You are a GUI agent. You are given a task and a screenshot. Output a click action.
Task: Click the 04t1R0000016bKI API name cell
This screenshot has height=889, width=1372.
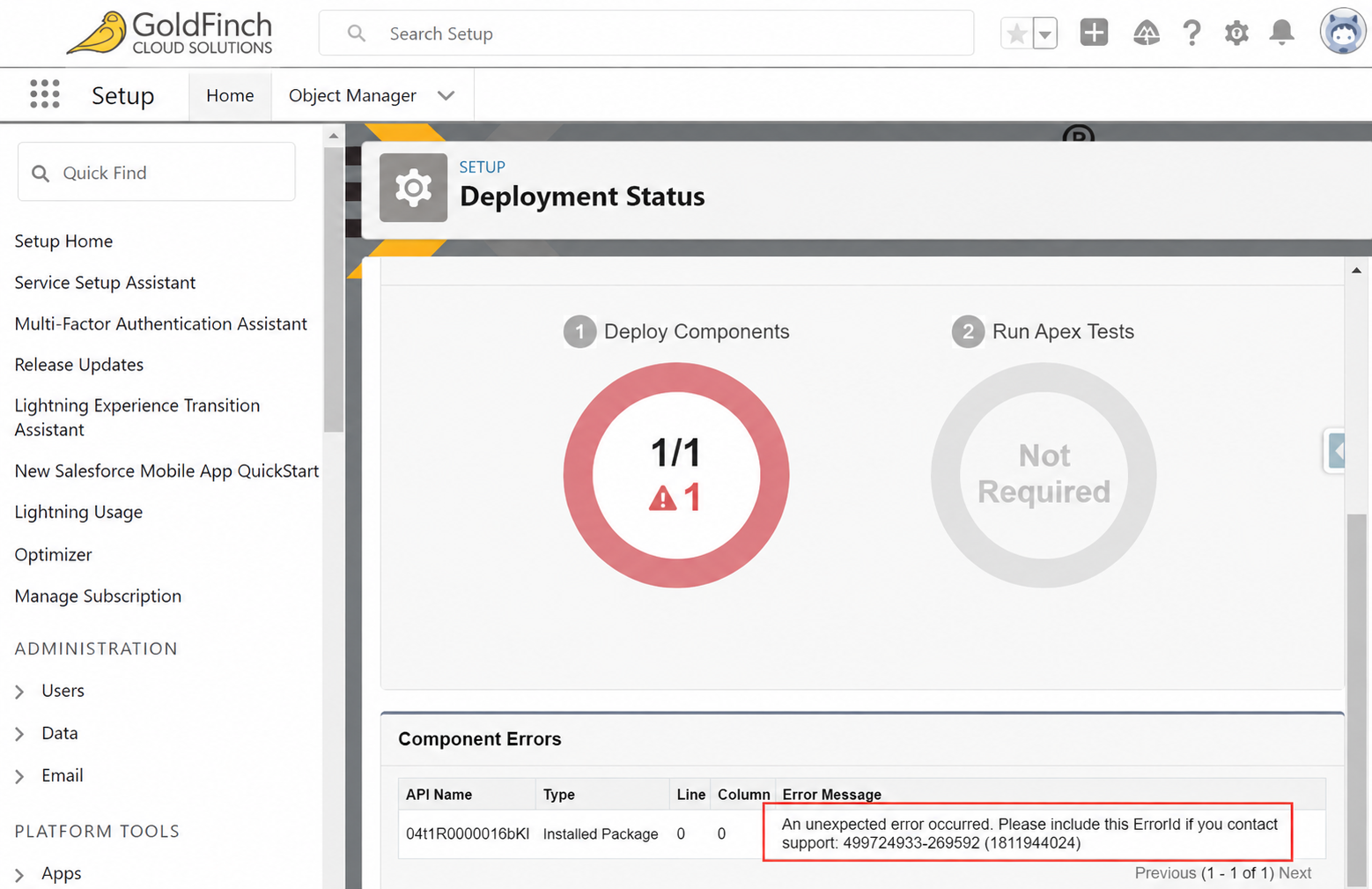(x=468, y=834)
